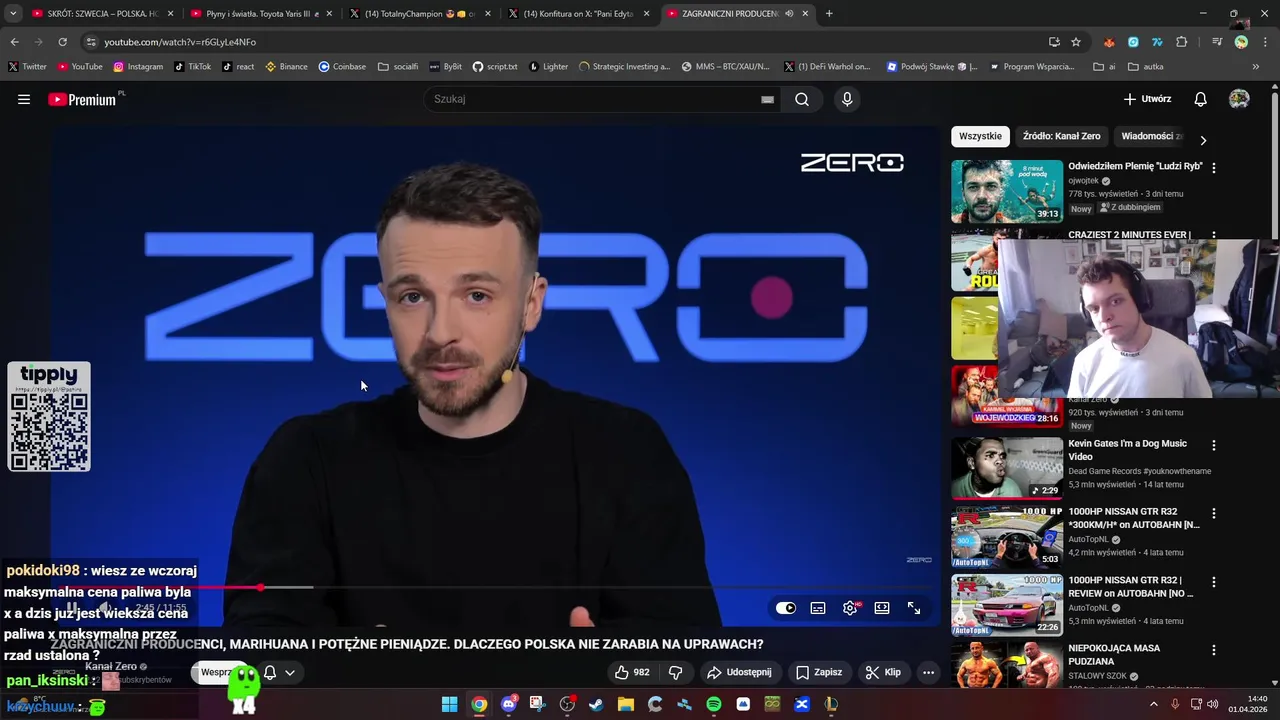1280x720 pixels.
Task: Pause the video with play/pause control
Action: tap(71, 607)
